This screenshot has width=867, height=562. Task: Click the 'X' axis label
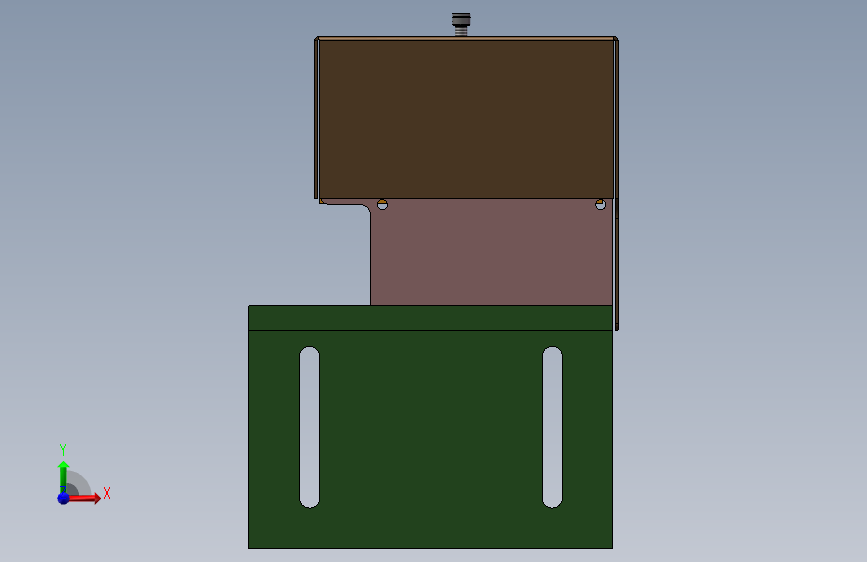107,493
